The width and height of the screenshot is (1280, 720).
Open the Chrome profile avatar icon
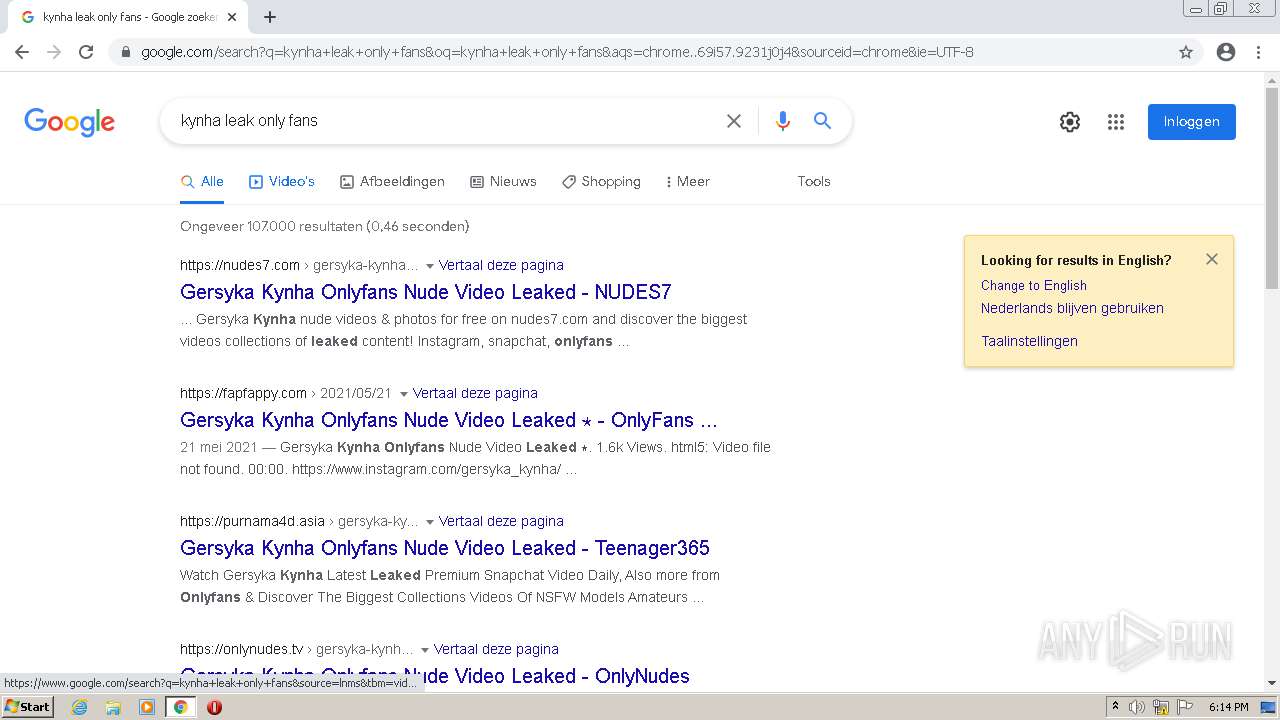(1226, 52)
